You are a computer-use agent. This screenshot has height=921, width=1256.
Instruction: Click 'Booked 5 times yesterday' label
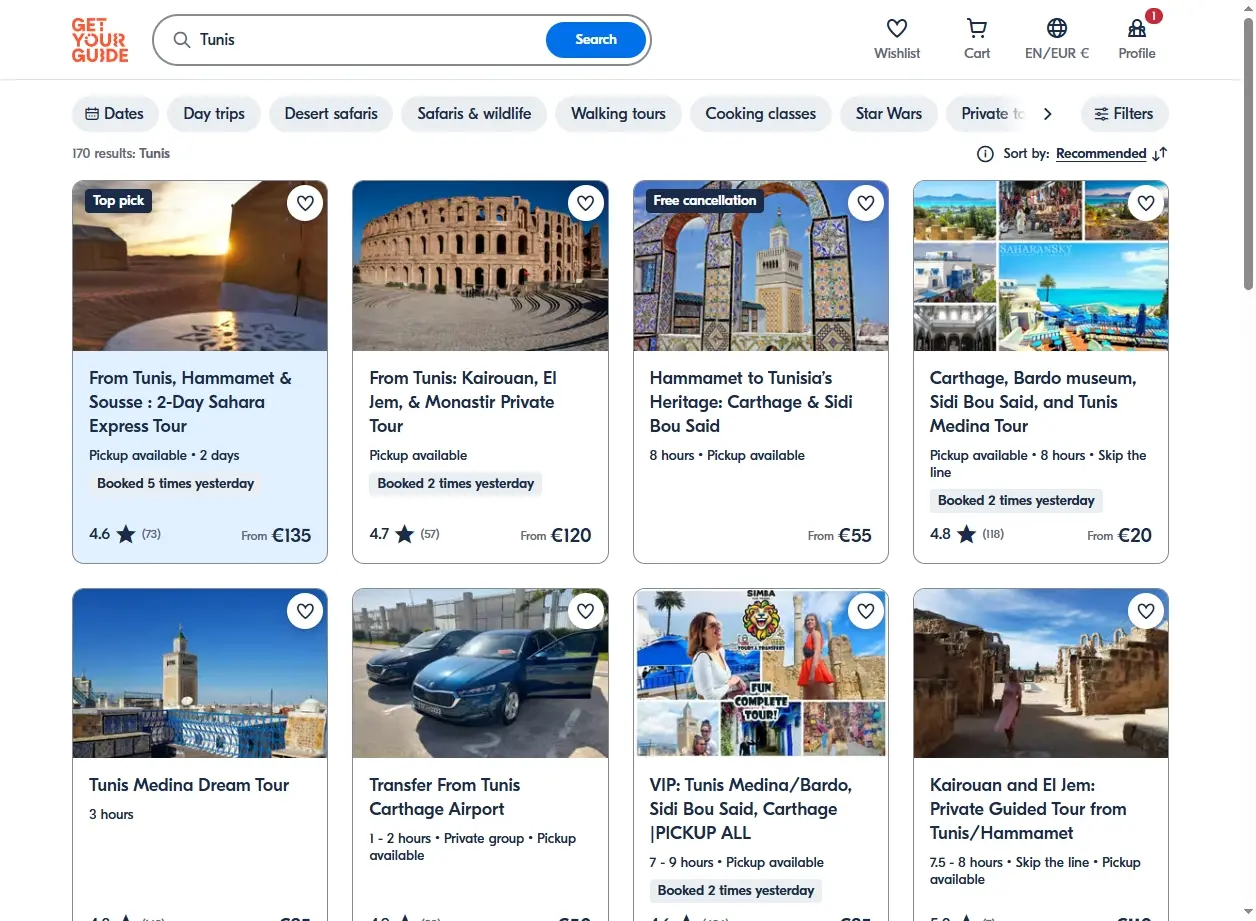(x=176, y=484)
